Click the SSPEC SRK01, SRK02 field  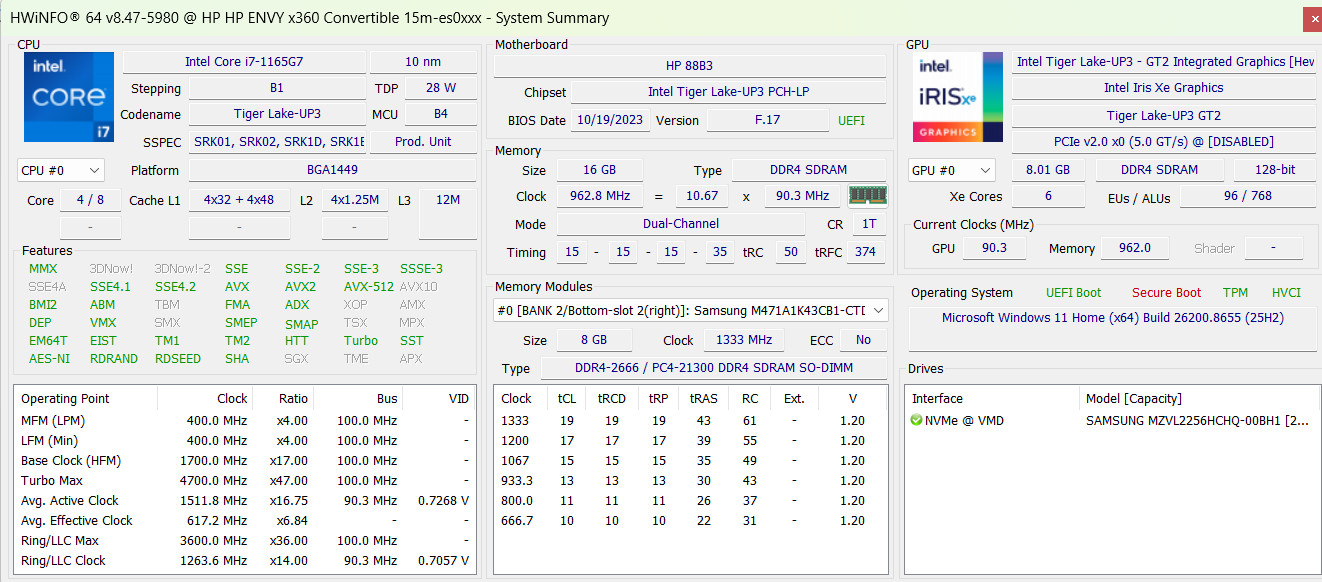point(277,142)
